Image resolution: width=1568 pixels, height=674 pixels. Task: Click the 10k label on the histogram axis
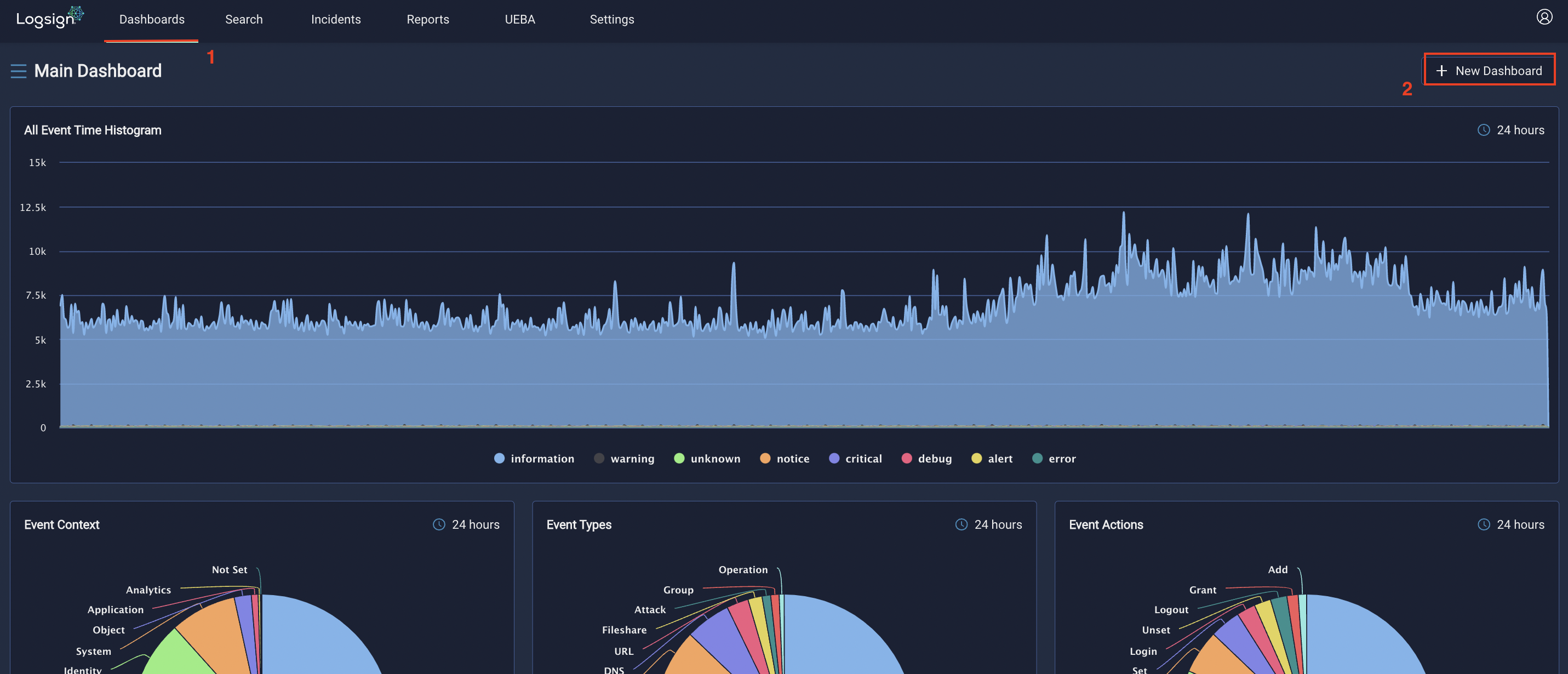click(37, 252)
